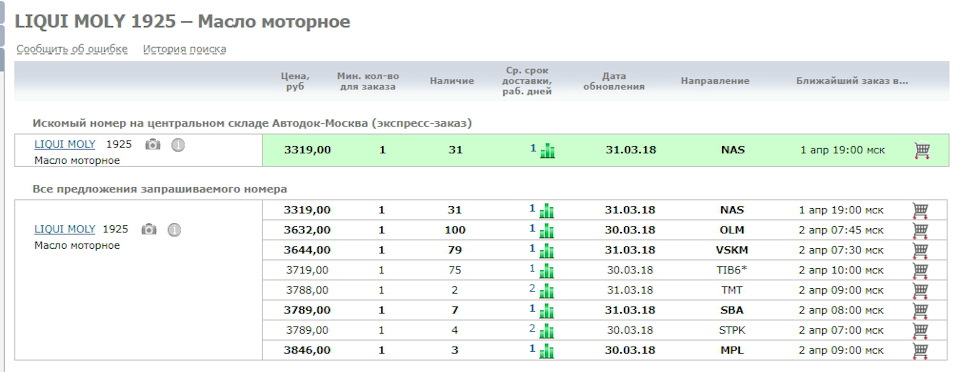Add the VSKM offer to cart
Viewport: 960px width, 372px height.
(920, 250)
